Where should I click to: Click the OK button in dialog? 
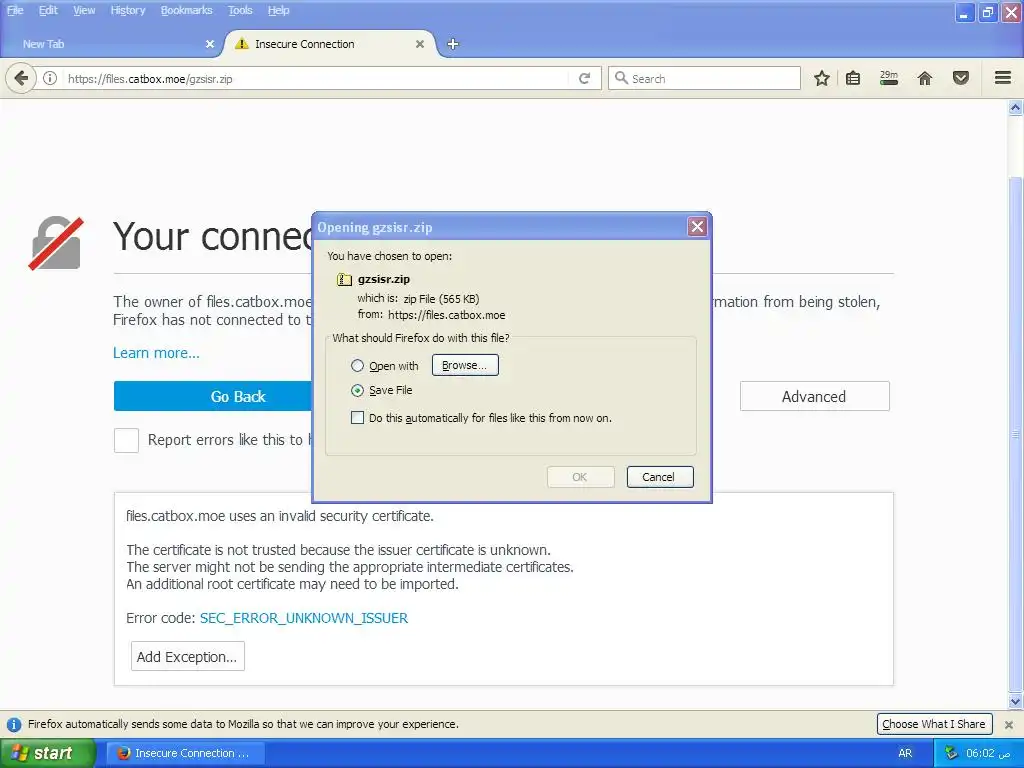click(581, 477)
